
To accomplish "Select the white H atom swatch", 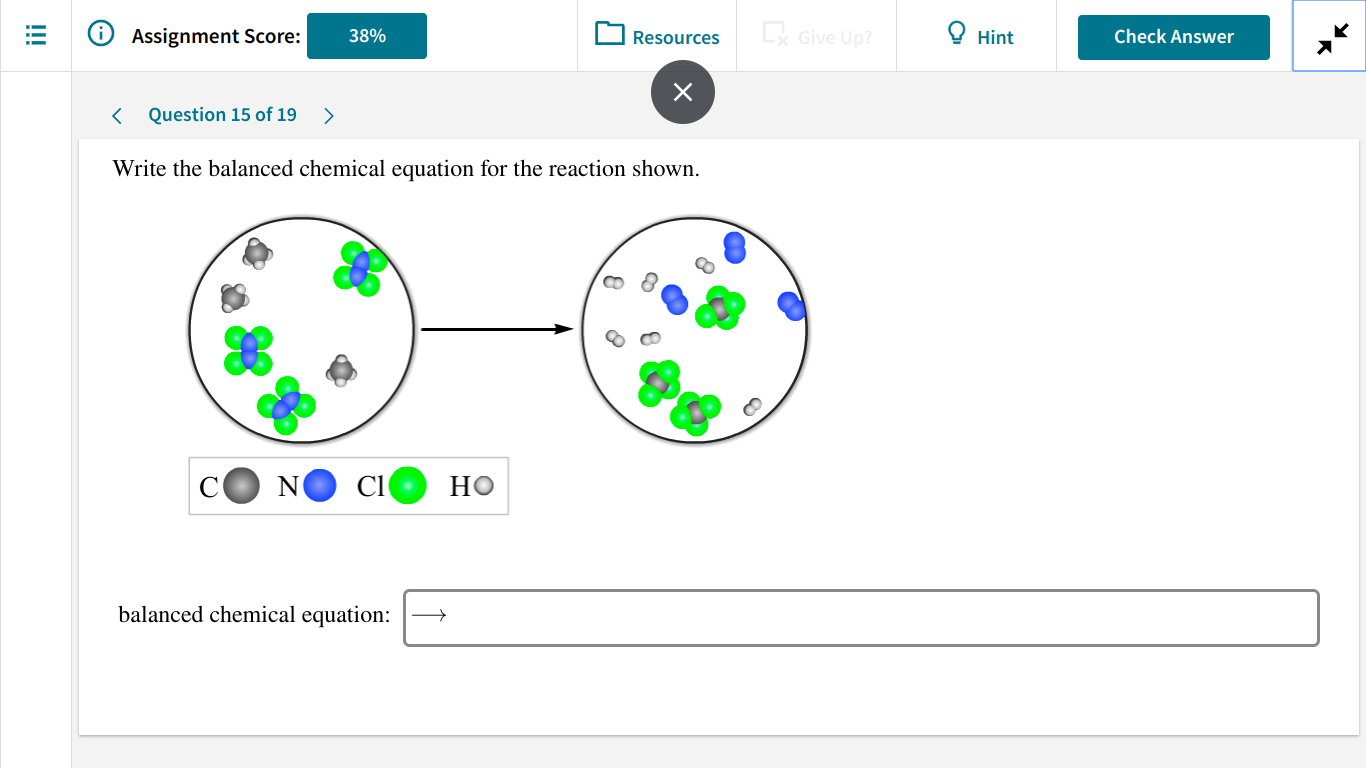I will click(481, 486).
